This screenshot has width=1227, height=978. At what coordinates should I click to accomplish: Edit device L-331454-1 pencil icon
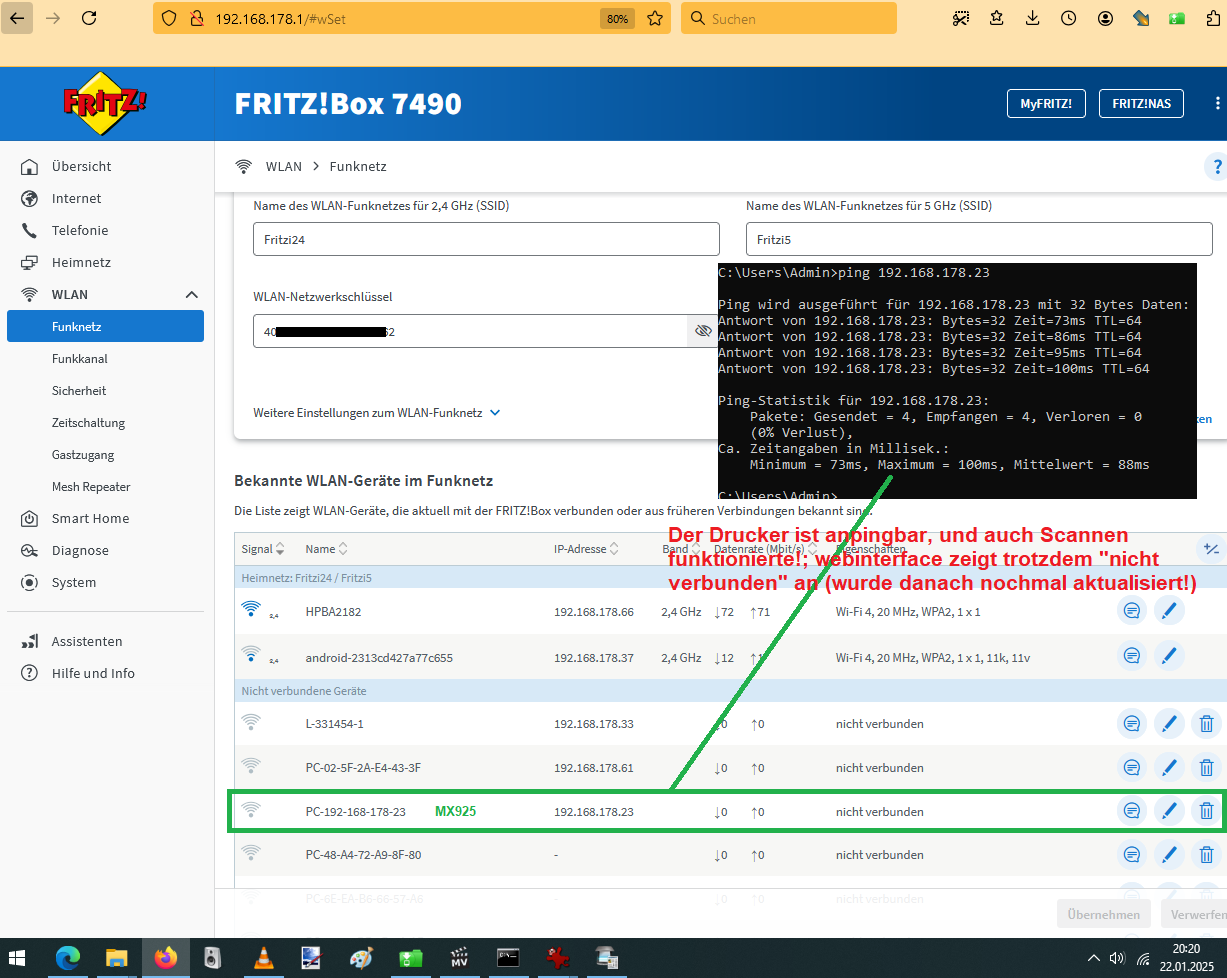pyautogui.click(x=1168, y=724)
